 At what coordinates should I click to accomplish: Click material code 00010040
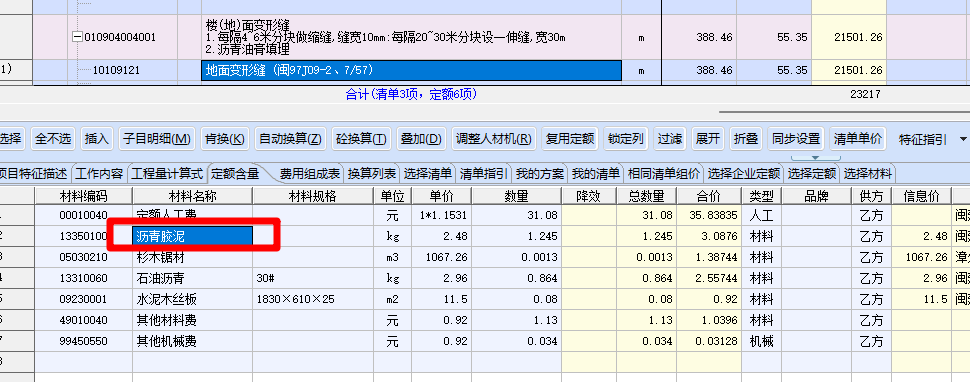[84, 215]
